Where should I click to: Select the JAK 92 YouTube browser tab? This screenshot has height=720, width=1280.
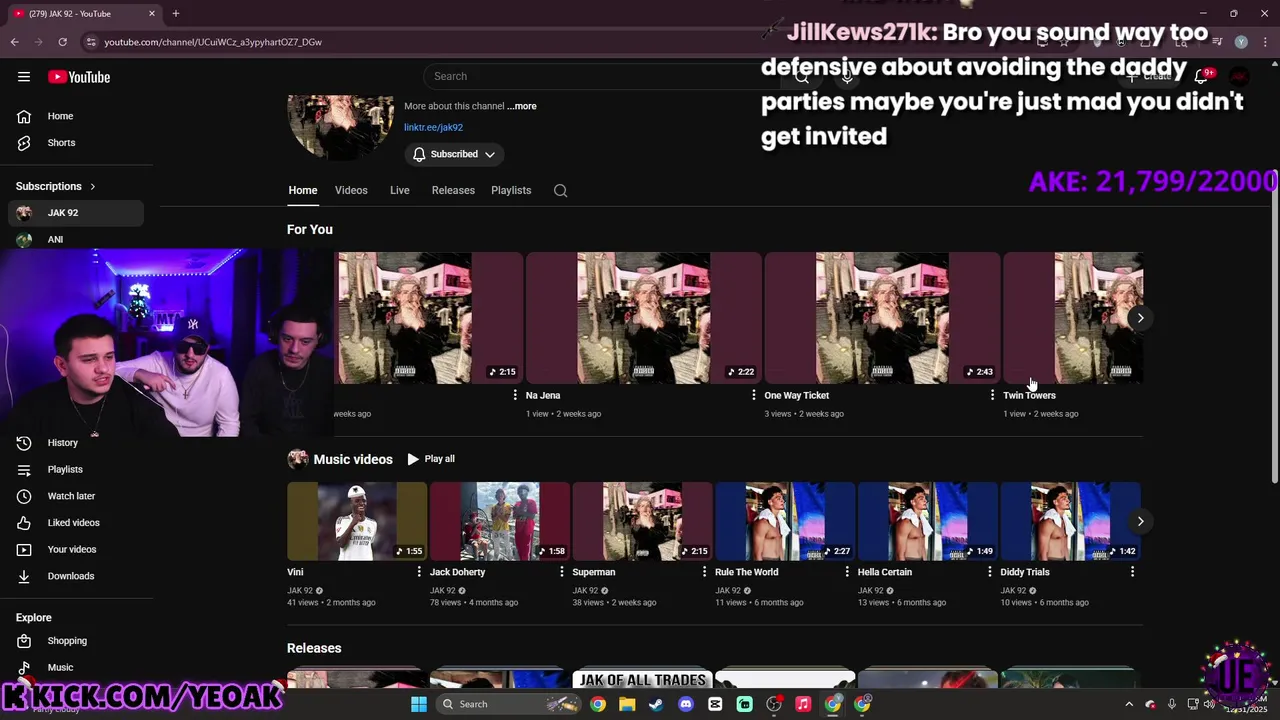pos(84,14)
